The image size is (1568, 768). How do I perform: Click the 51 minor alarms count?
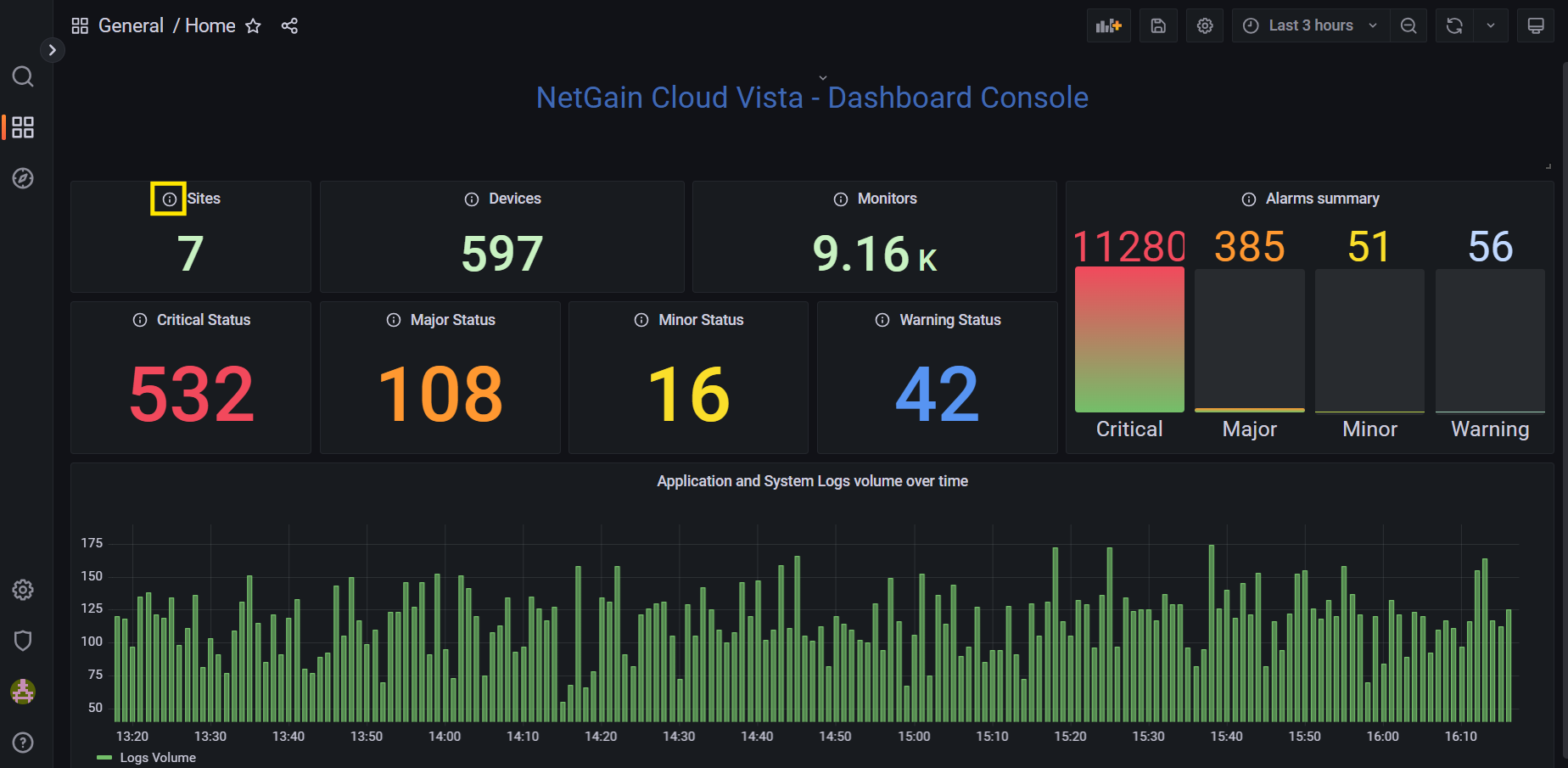[1369, 247]
